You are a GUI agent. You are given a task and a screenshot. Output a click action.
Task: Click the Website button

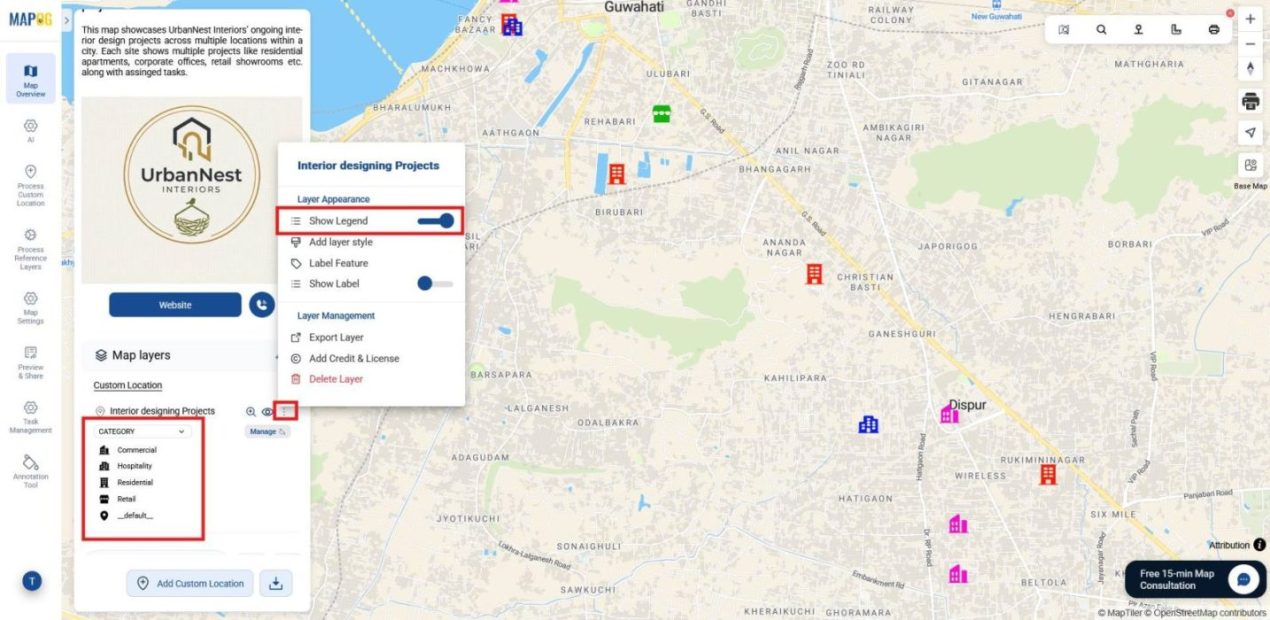(x=175, y=304)
